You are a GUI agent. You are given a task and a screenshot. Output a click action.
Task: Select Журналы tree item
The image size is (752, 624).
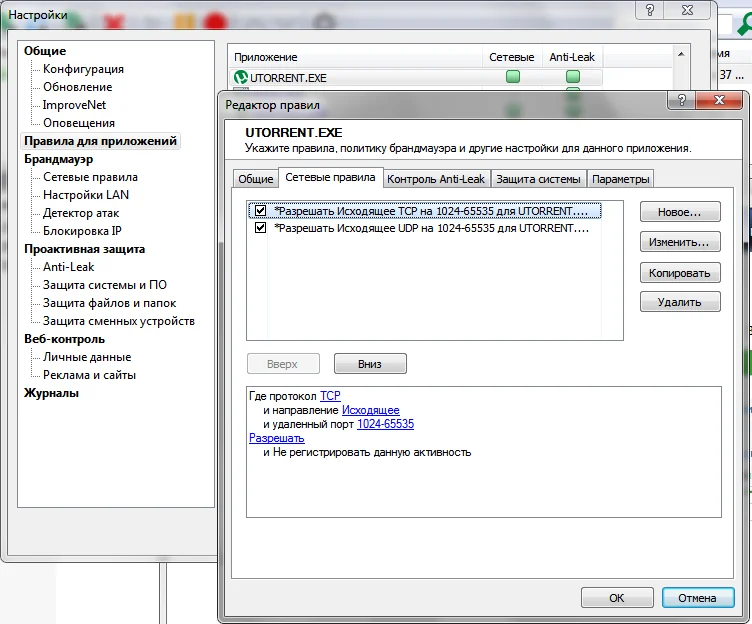click(51, 393)
